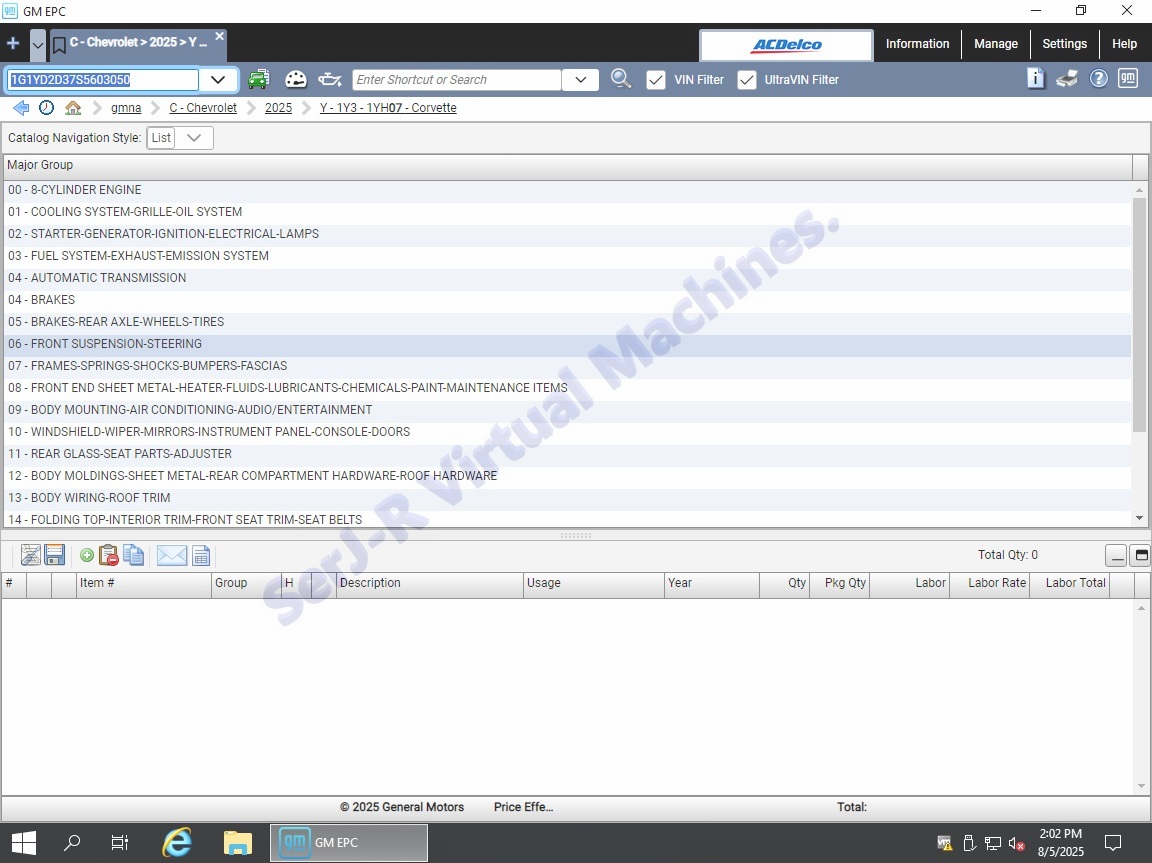The height and width of the screenshot is (863, 1152).
Task: Close the C - Chevrolet catalog tab
Action: point(219,36)
